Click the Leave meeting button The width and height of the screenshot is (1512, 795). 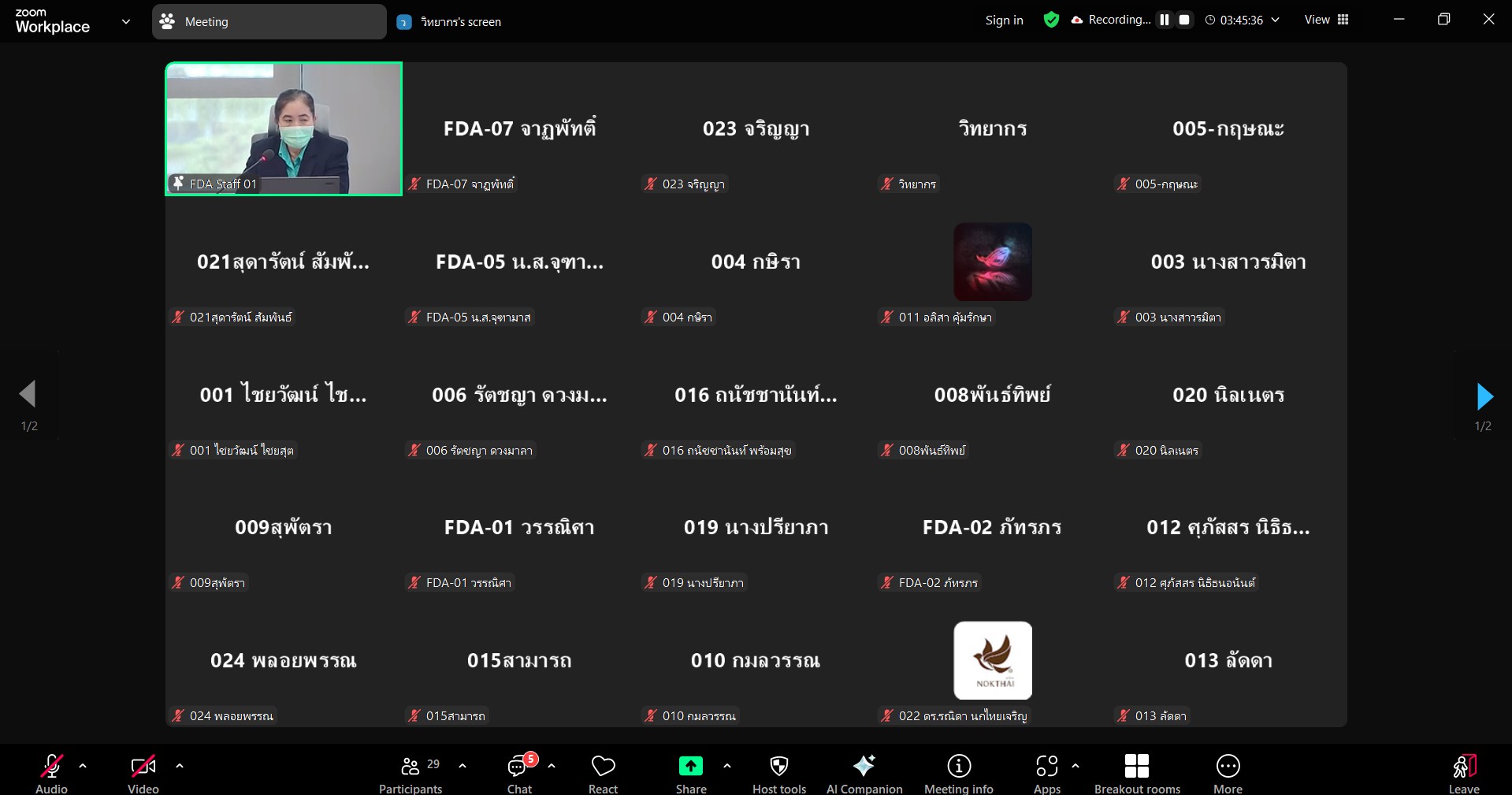[x=1464, y=772]
